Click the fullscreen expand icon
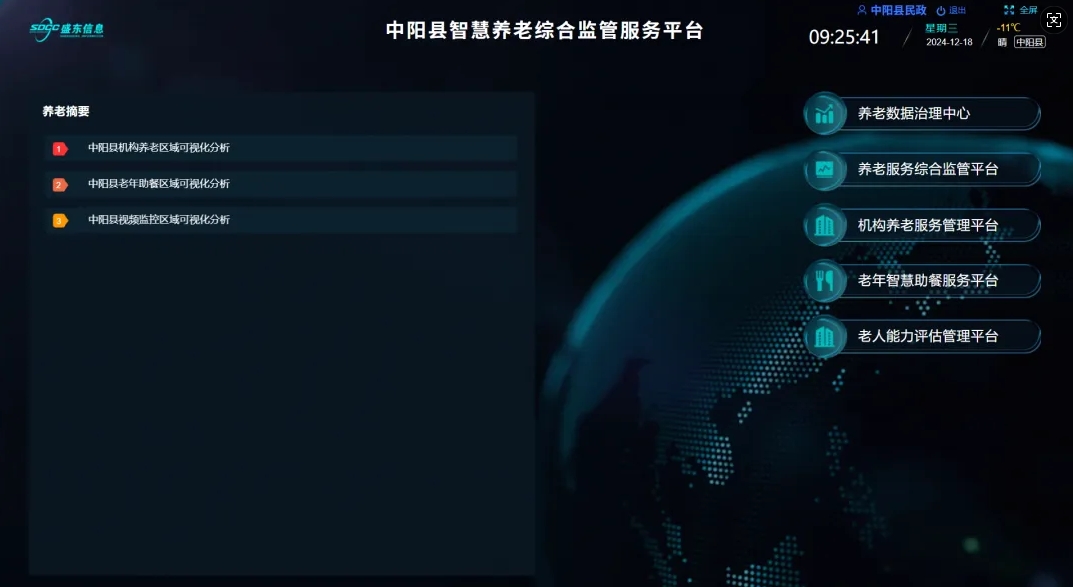The width and height of the screenshot is (1073, 587). tap(1009, 10)
